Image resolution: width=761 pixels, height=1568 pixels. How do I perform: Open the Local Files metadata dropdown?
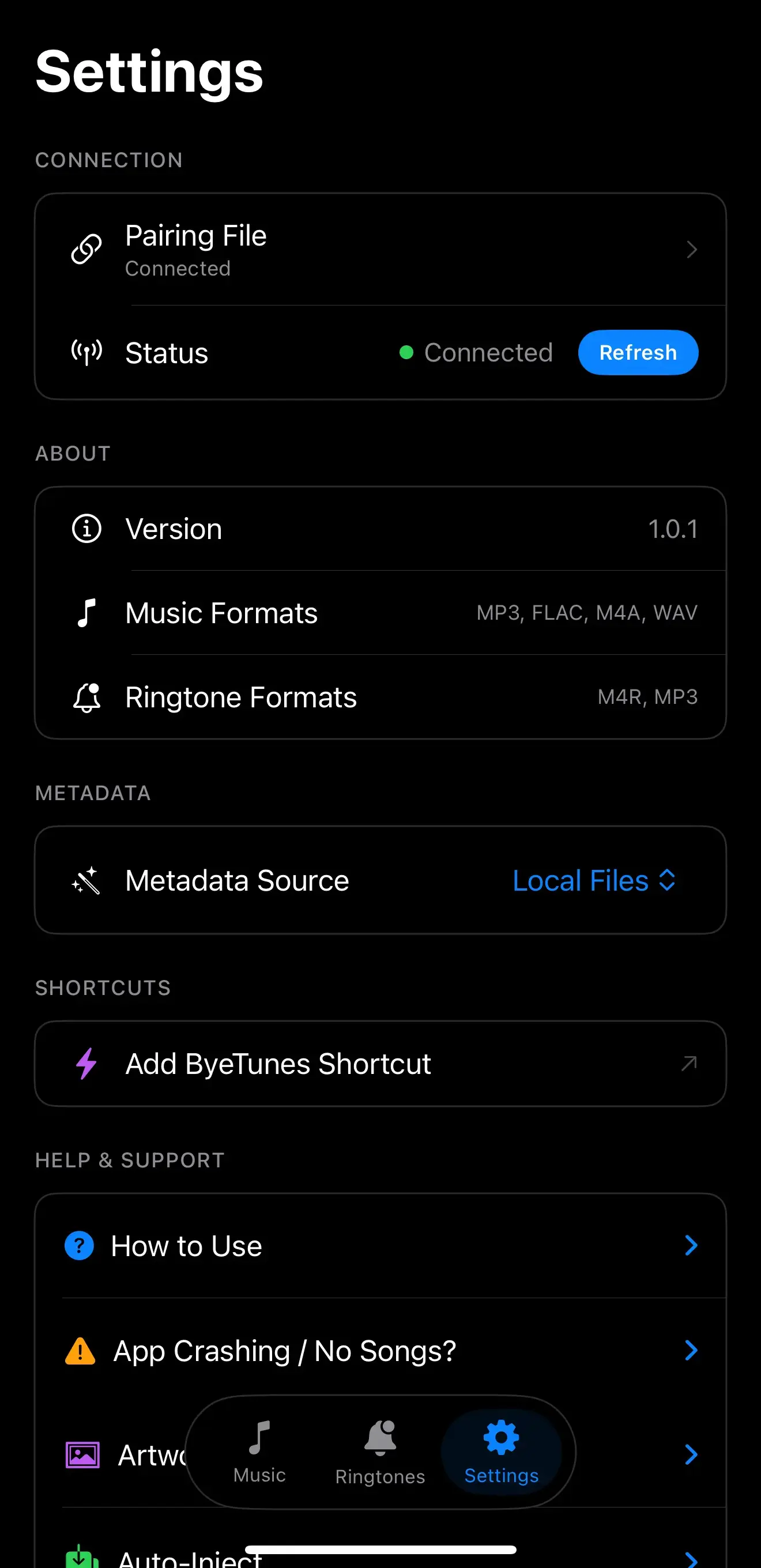click(594, 881)
